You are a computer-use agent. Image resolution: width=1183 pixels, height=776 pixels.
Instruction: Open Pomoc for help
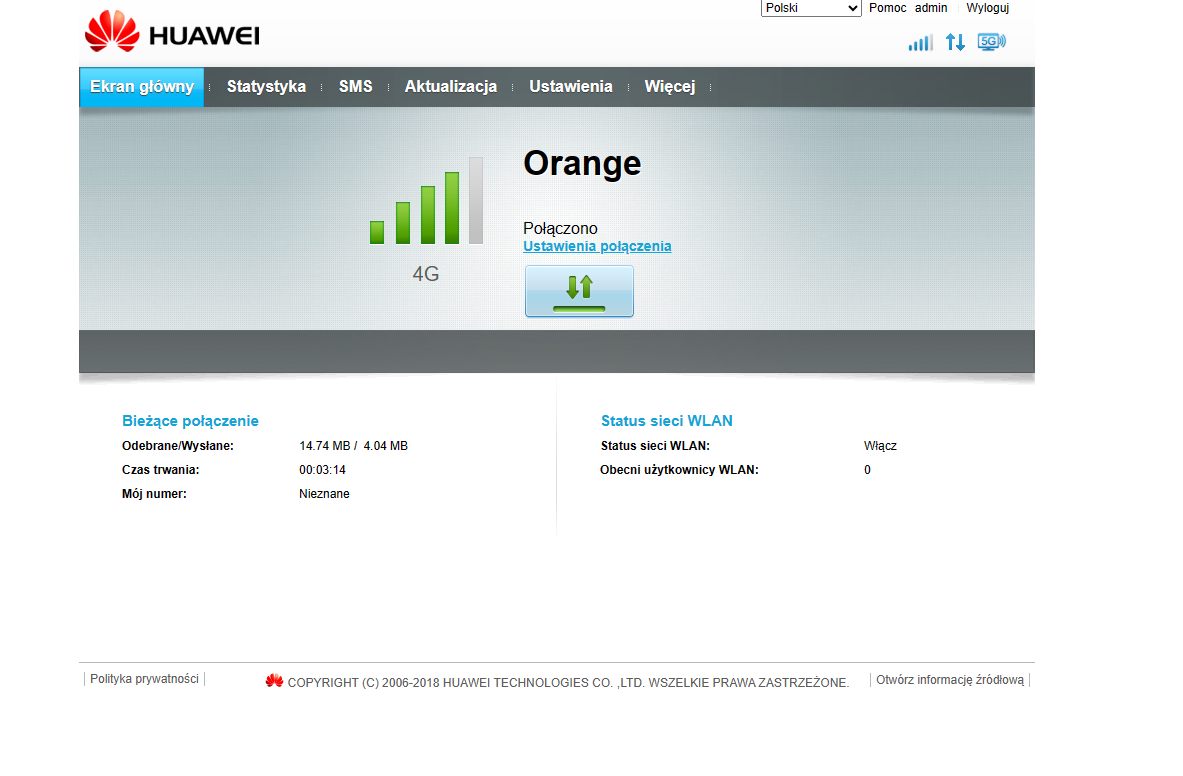click(886, 8)
